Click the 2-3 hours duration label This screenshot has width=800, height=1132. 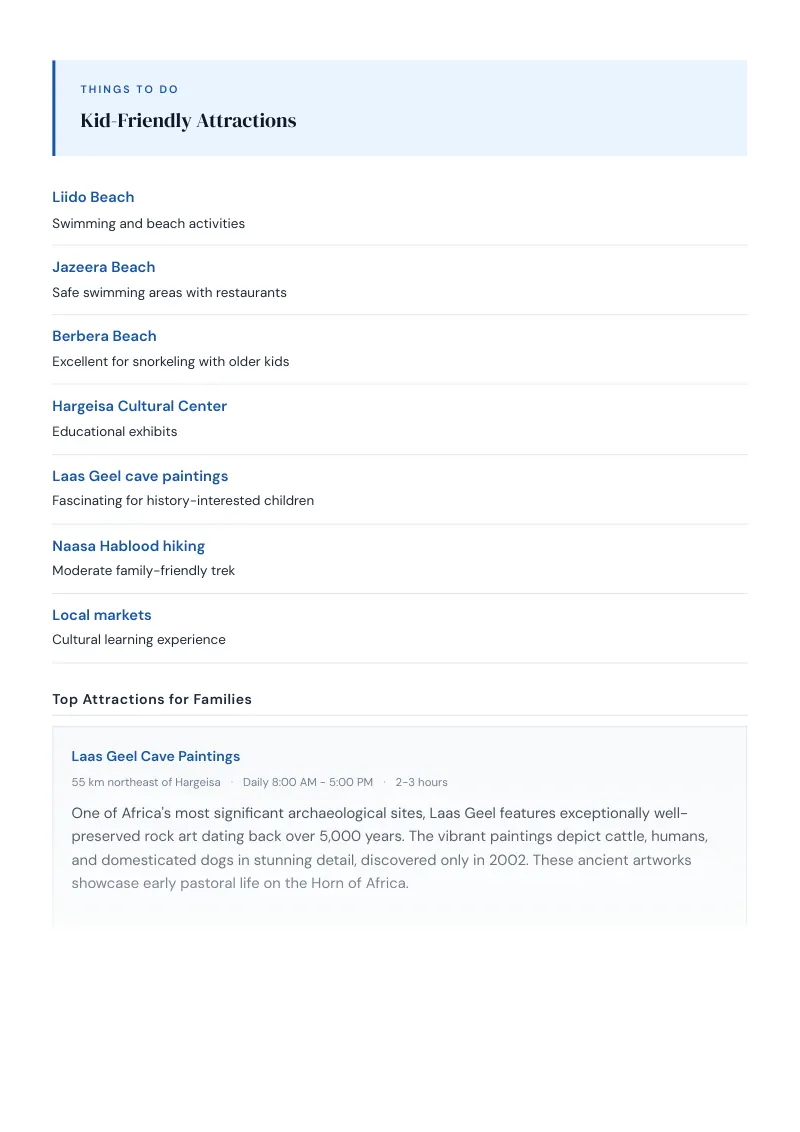pos(422,783)
